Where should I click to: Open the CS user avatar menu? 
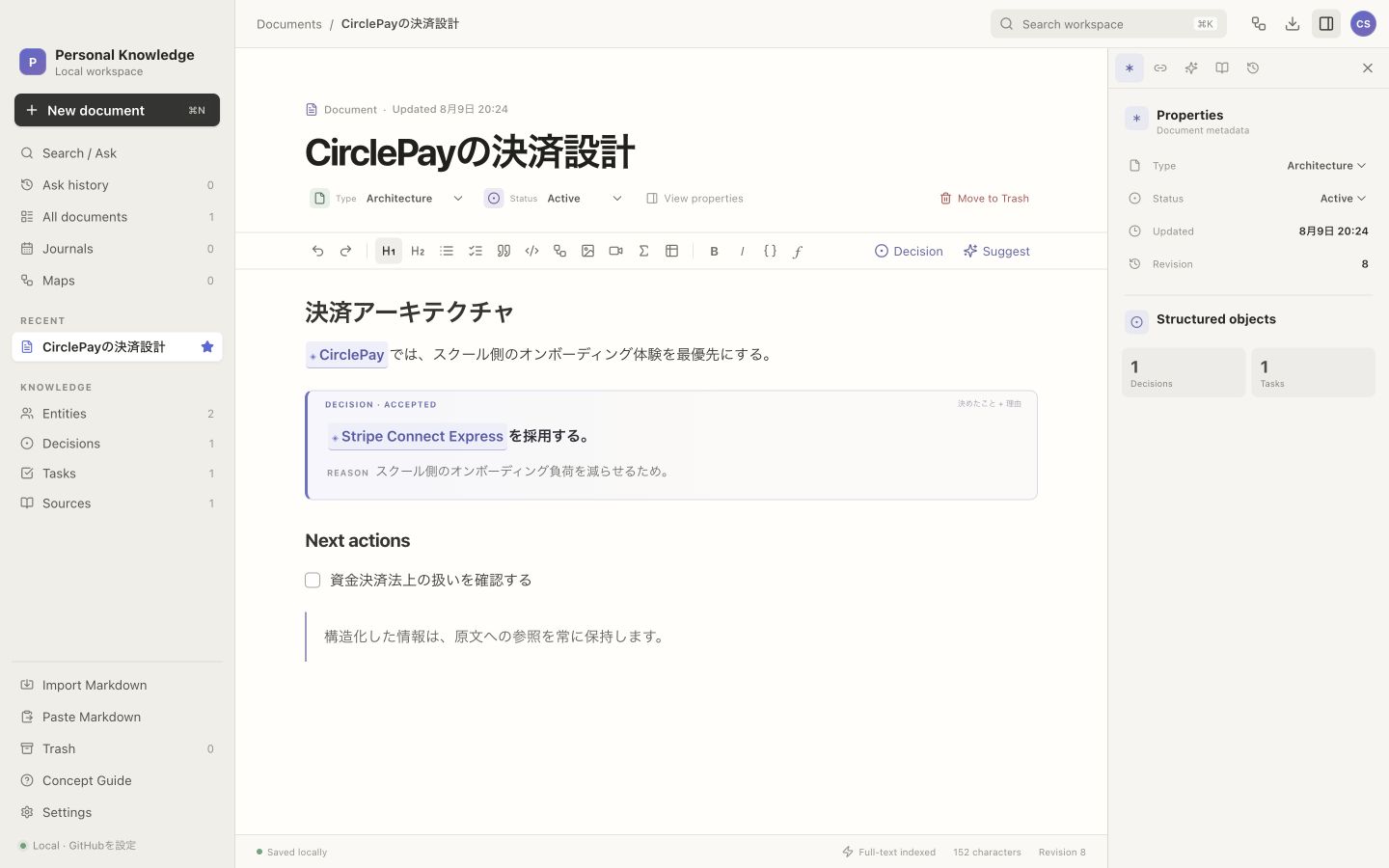click(1363, 24)
